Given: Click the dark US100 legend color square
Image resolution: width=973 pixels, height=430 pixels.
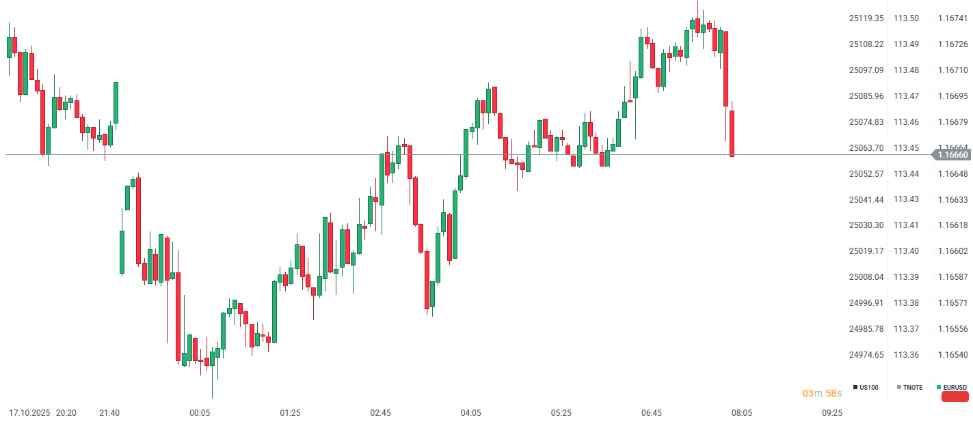Looking at the screenshot, I should click(856, 387).
